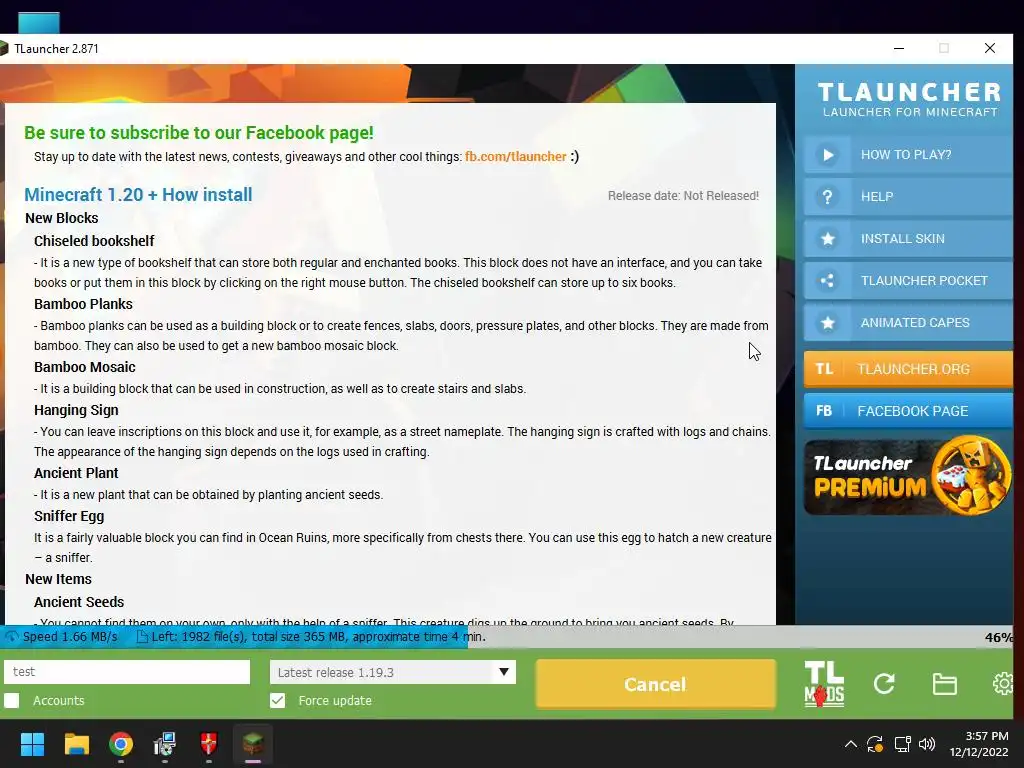Click the TL icon on the orange button
1024x768 pixels.
click(x=824, y=369)
